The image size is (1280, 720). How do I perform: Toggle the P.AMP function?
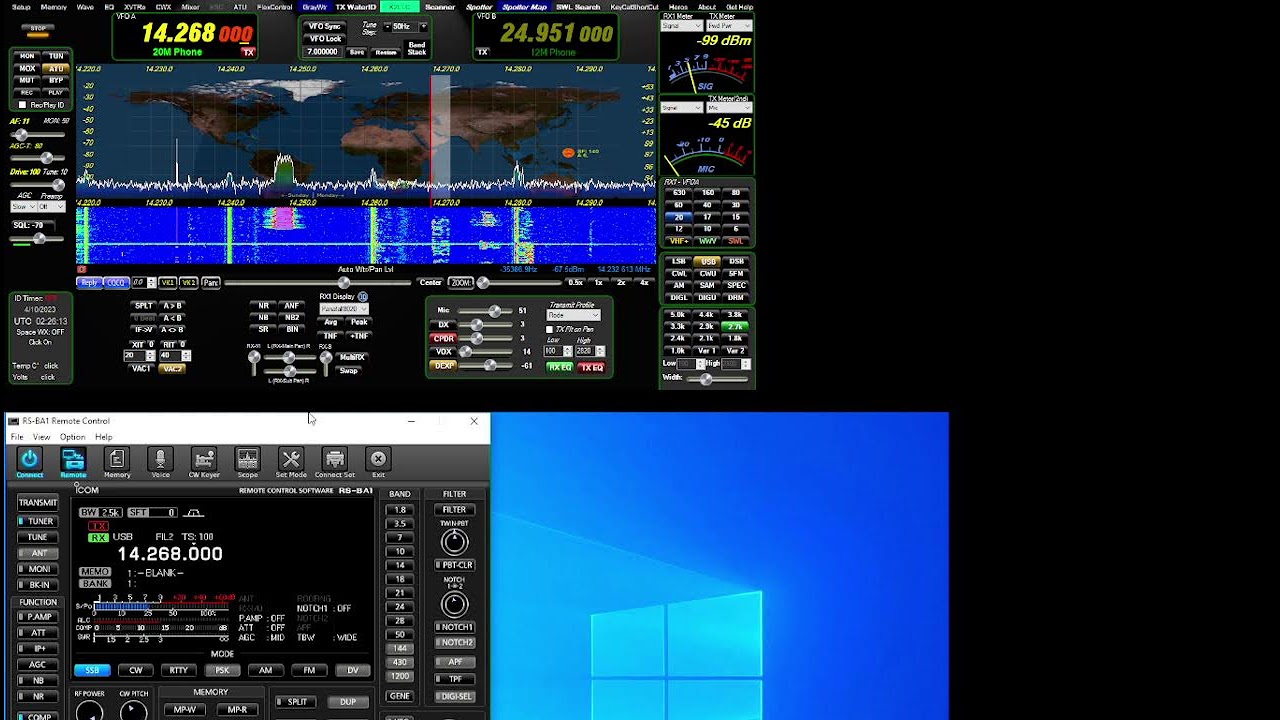pyautogui.click(x=38, y=617)
